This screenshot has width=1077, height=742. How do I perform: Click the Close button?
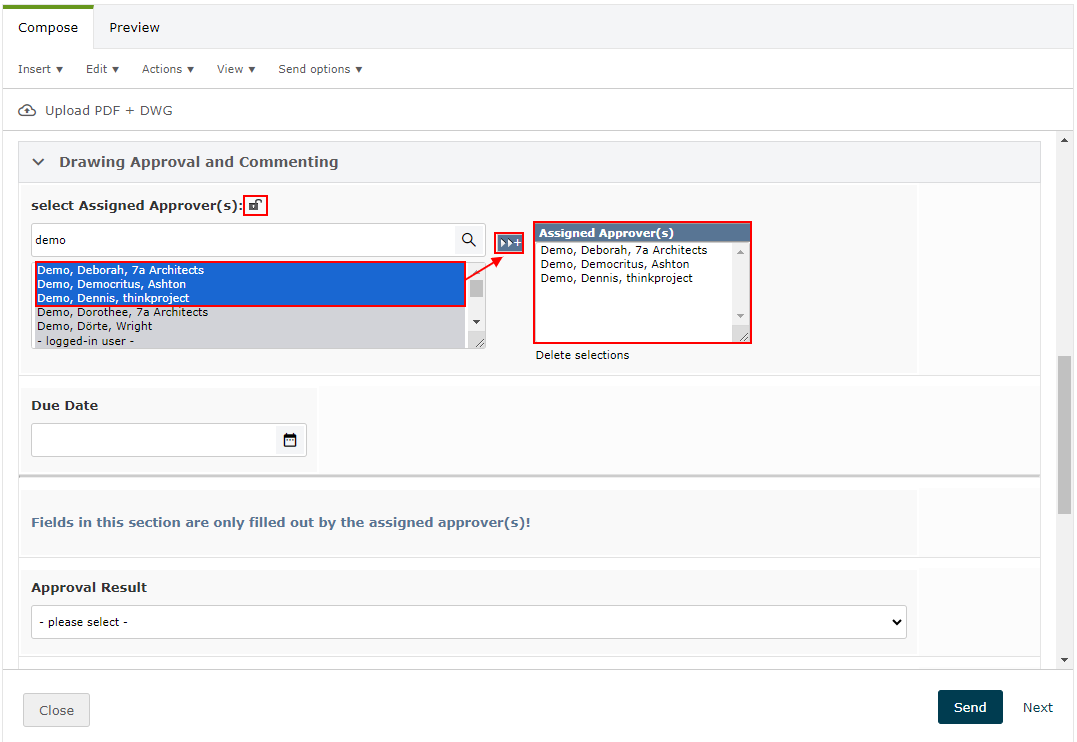pos(56,710)
